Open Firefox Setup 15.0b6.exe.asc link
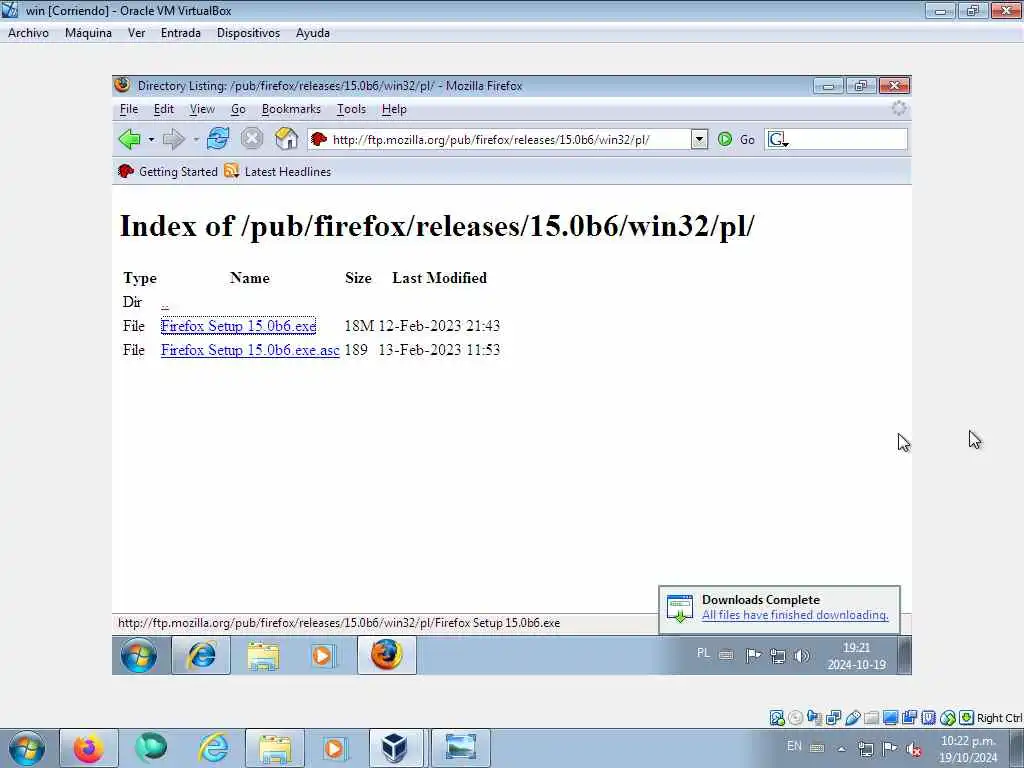The image size is (1024, 768). click(250, 350)
